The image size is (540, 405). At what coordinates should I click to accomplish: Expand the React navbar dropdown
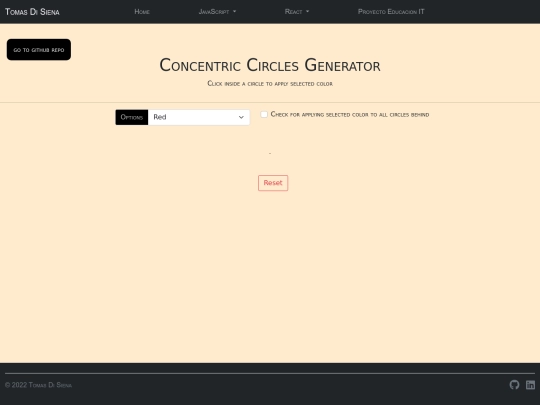point(297,12)
